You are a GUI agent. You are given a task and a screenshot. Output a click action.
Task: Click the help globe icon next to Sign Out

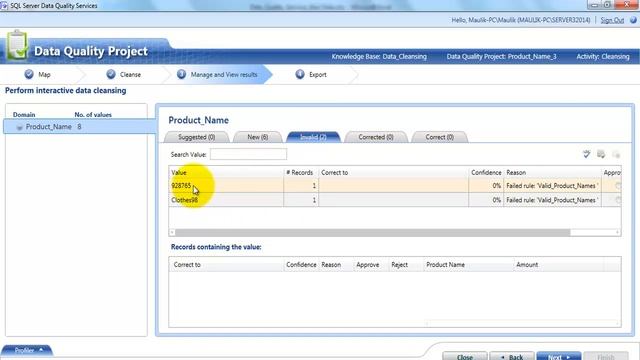pos(633,20)
